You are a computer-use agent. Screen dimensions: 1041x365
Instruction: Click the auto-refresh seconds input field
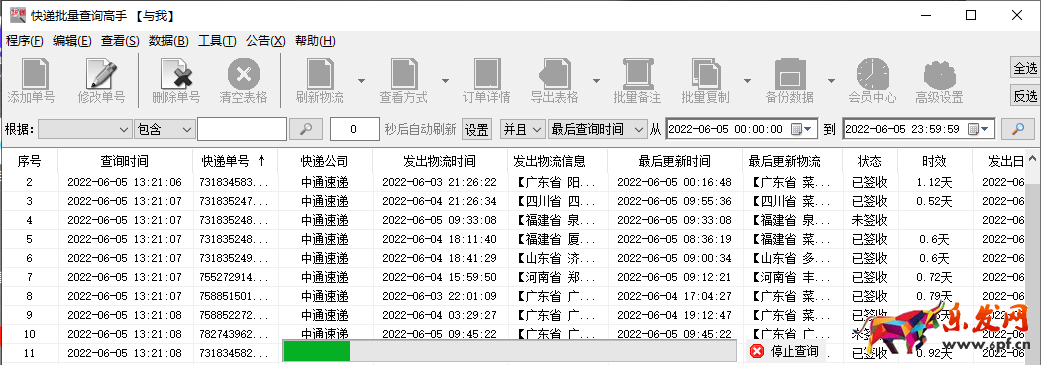[355, 129]
